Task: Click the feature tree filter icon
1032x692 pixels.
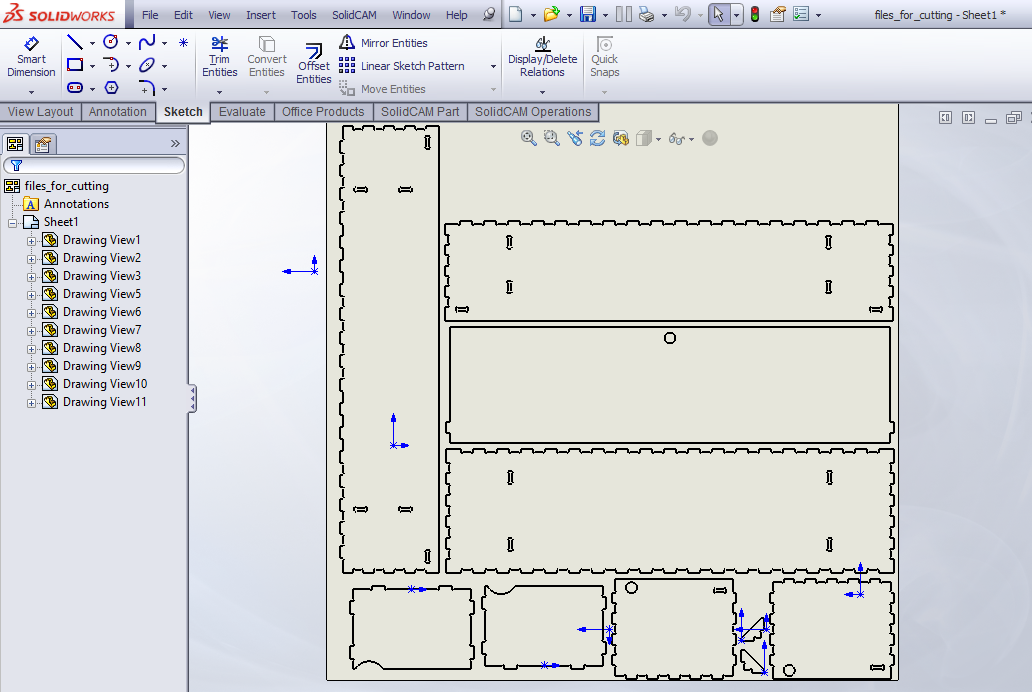Action: click(16, 165)
